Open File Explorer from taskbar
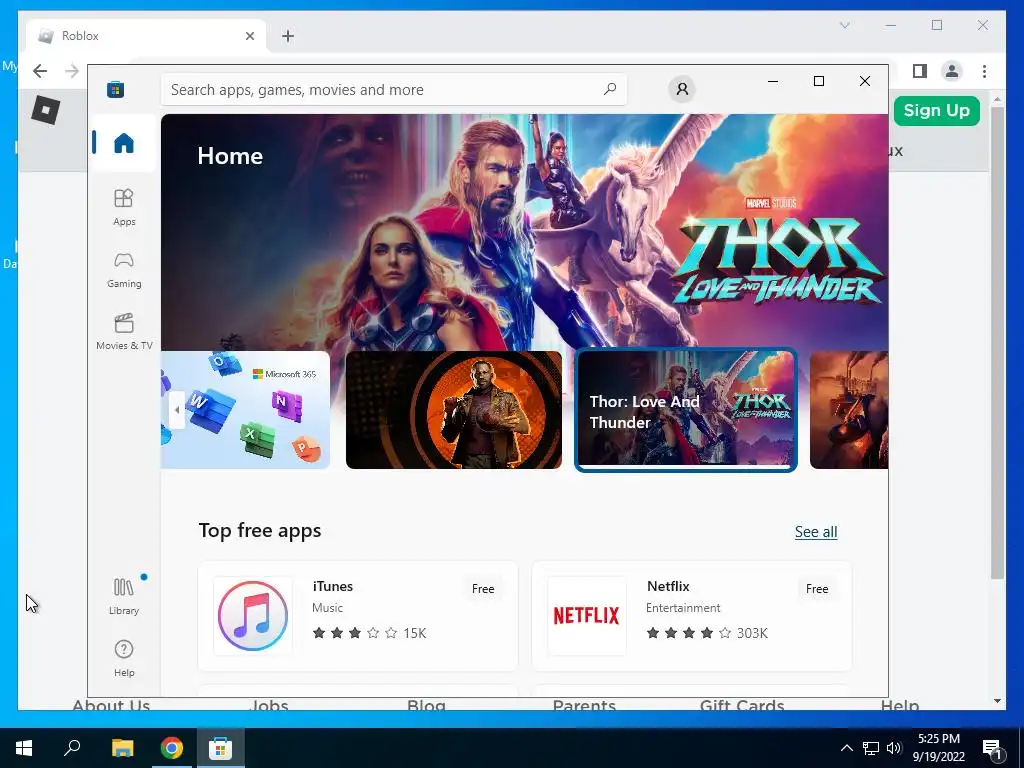The width and height of the screenshot is (1024, 768). pos(122,748)
